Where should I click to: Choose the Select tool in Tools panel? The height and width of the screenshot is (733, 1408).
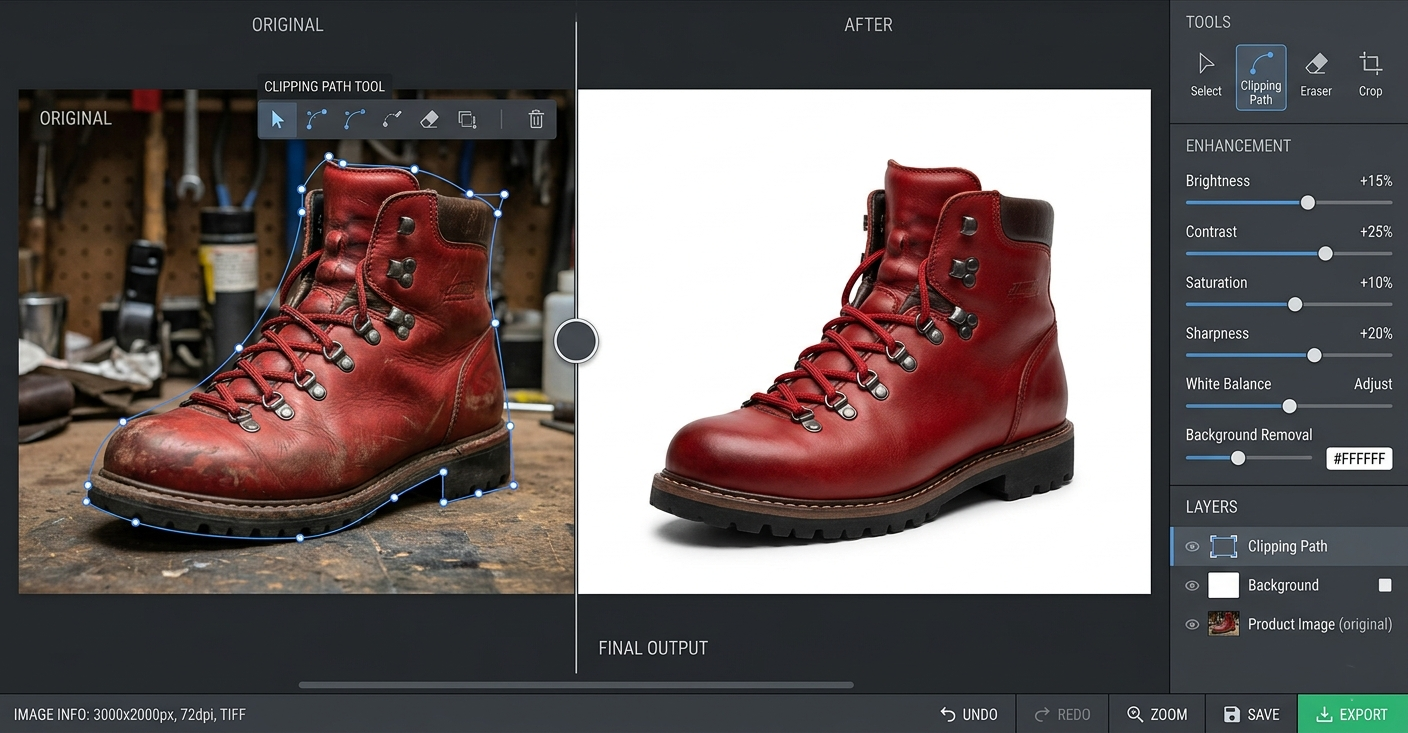pos(1206,75)
